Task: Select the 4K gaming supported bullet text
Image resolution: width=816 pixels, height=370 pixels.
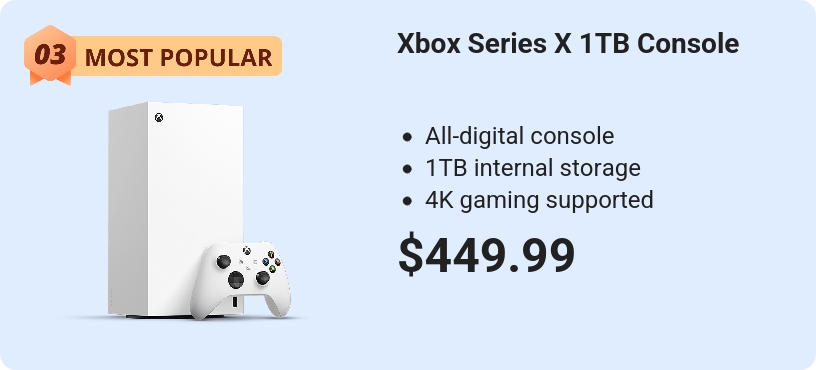Action: pyautogui.click(x=539, y=200)
